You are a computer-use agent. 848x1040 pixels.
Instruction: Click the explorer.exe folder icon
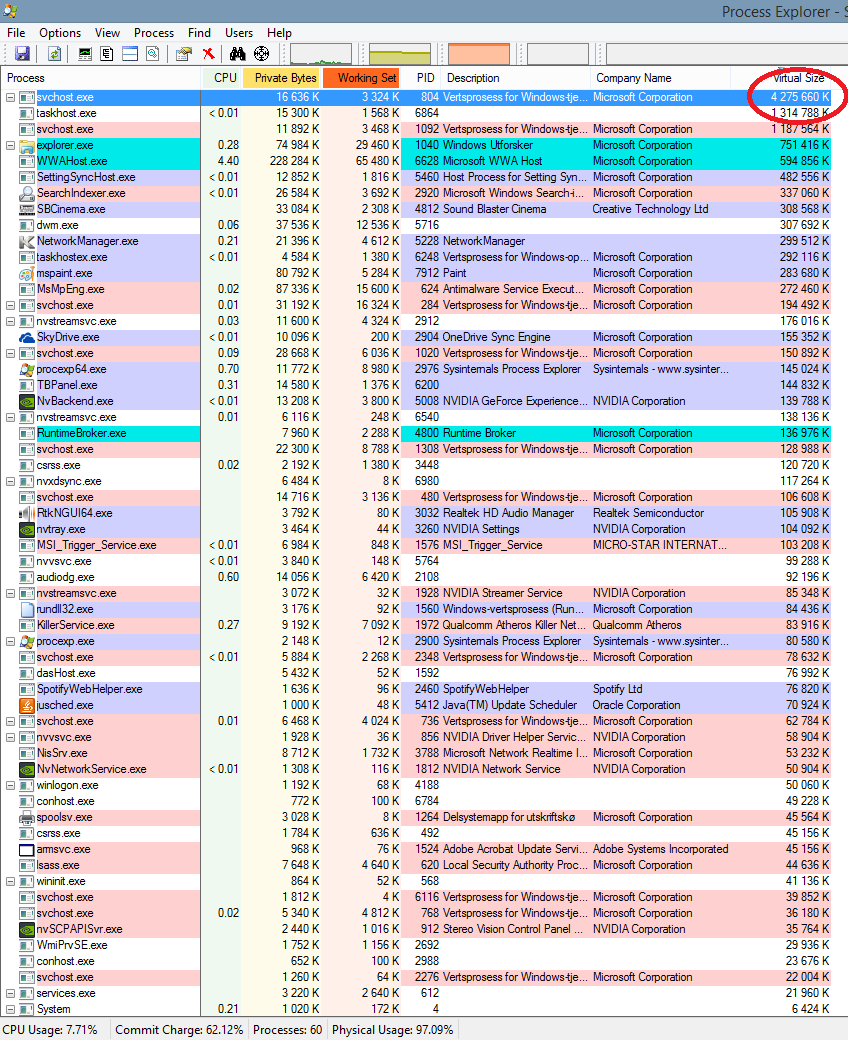click(27, 145)
